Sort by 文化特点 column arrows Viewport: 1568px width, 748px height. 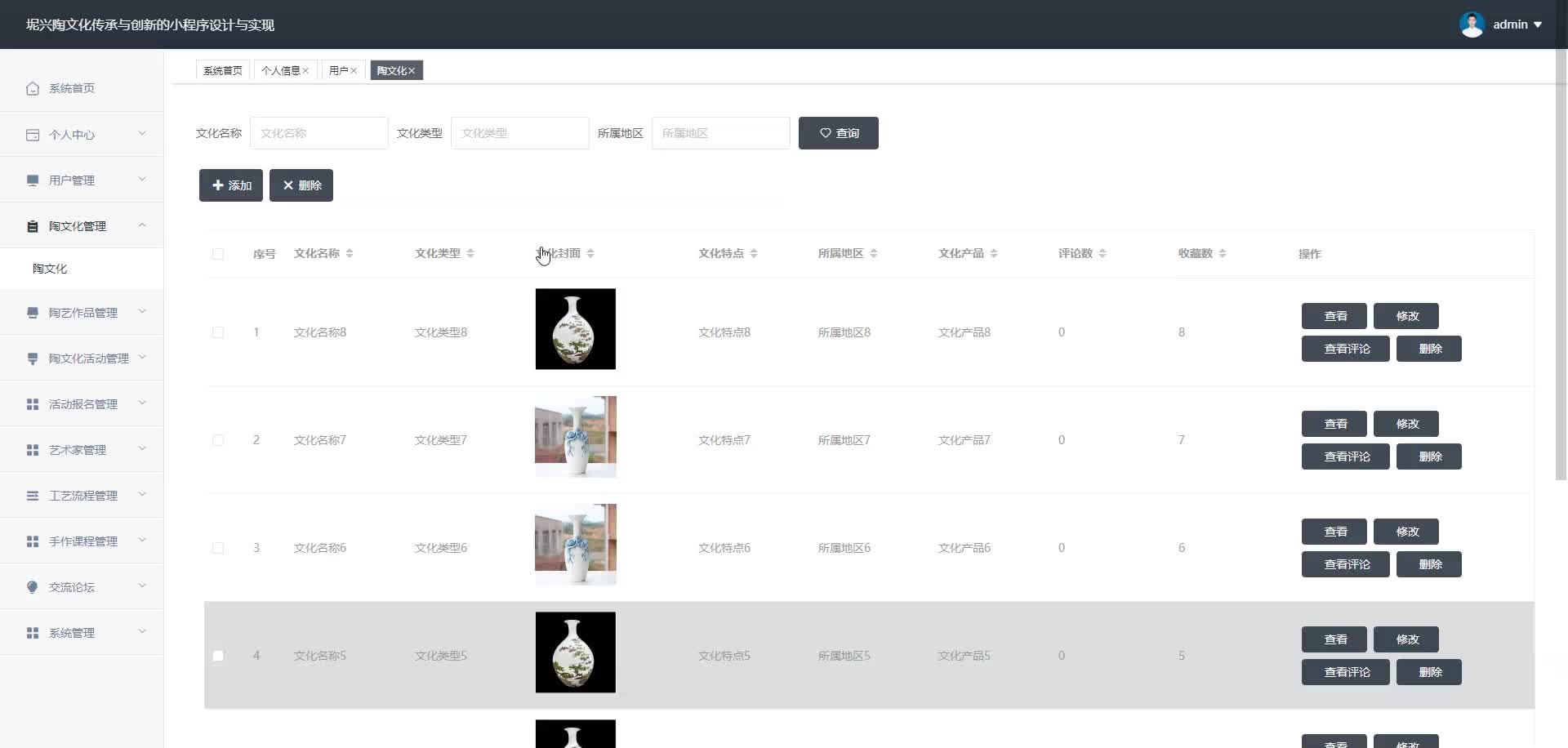click(x=754, y=253)
